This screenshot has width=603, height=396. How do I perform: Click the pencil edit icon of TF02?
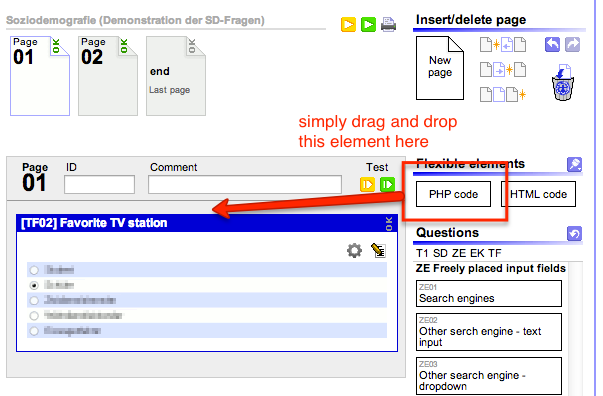coord(378,250)
